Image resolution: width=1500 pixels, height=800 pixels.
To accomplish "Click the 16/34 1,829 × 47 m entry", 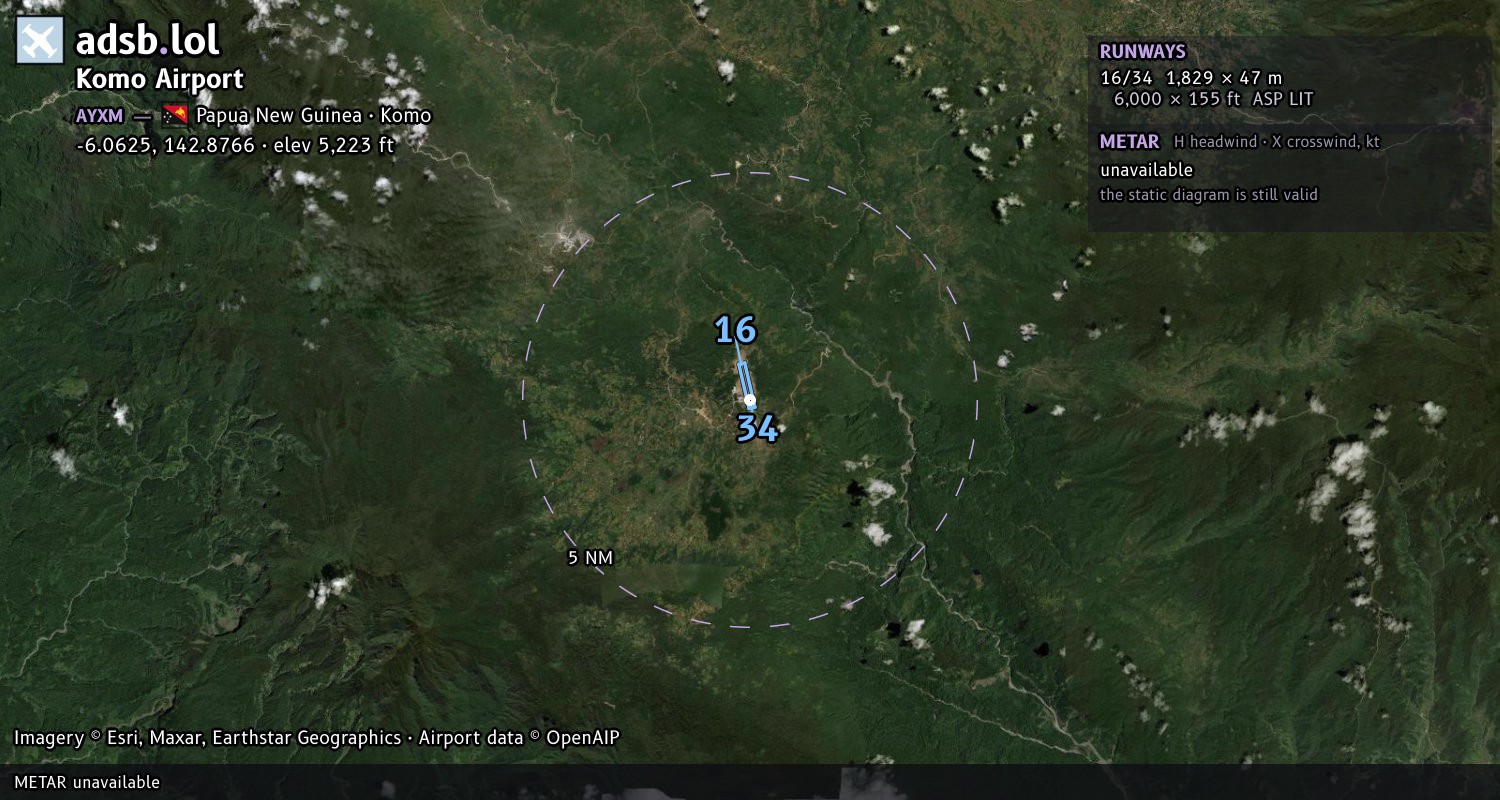I will click(x=1190, y=77).
